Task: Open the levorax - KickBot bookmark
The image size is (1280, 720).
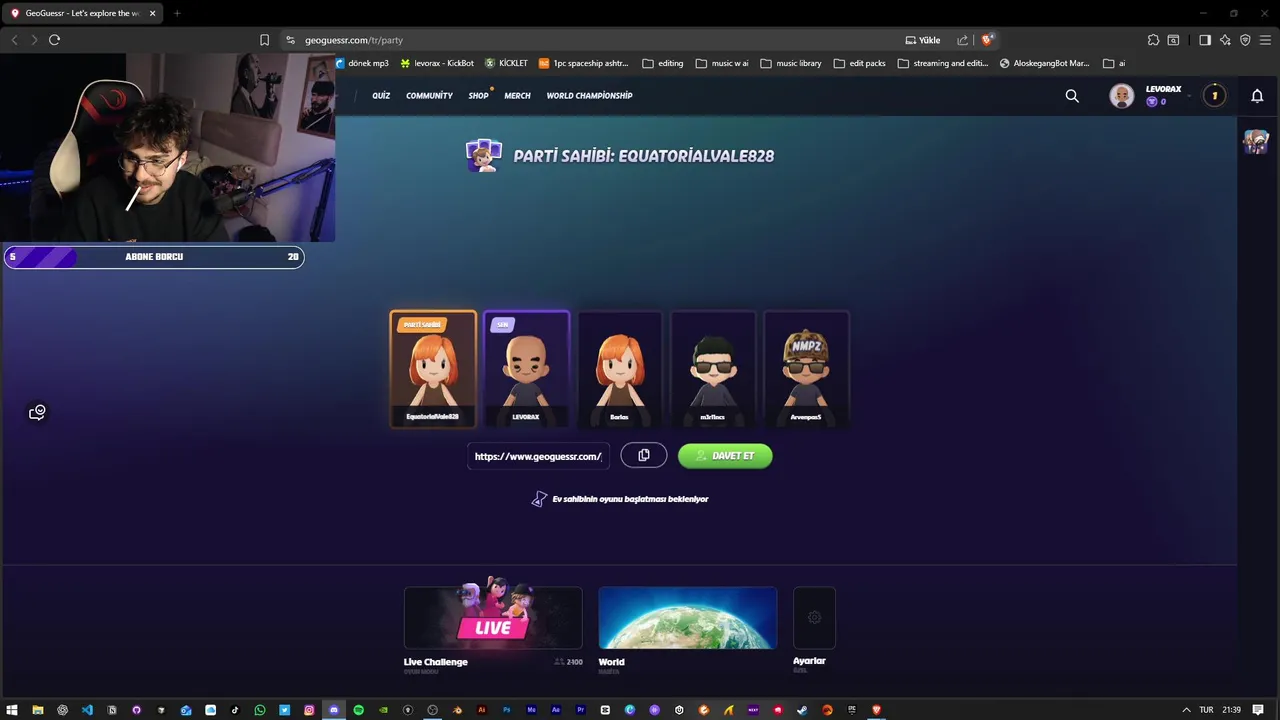Action: (437, 63)
